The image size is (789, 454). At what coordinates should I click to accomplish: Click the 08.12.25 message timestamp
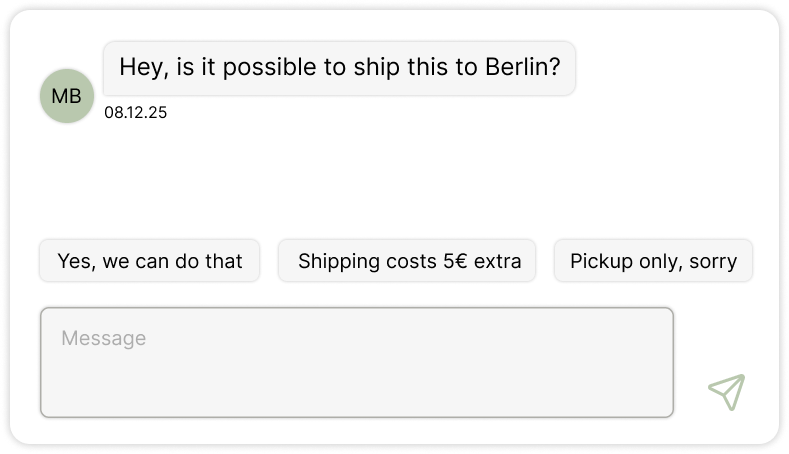coord(135,113)
